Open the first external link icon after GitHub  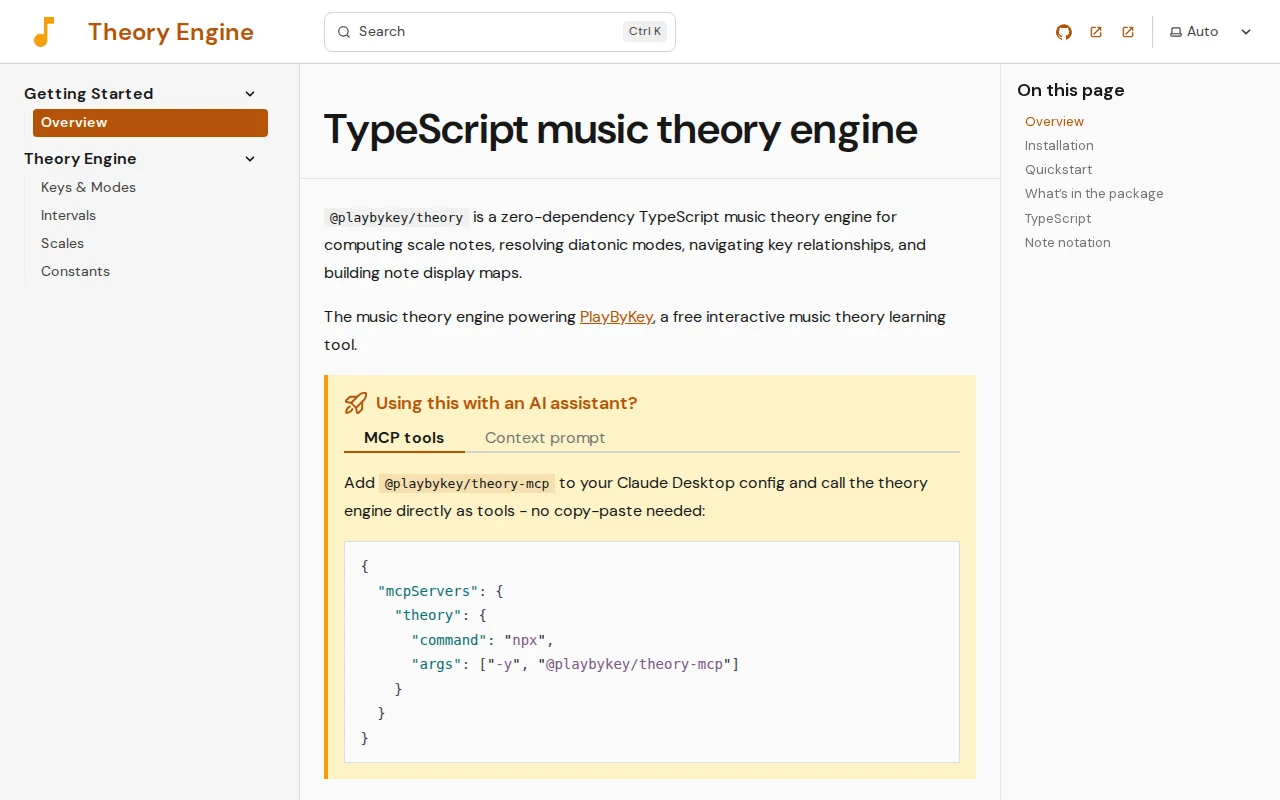[x=1096, y=32]
